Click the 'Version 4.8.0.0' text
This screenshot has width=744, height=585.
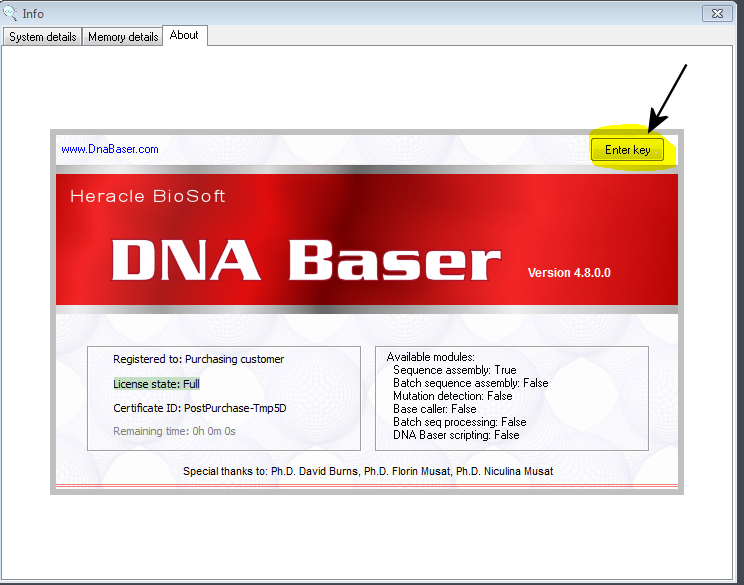pyautogui.click(x=569, y=273)
